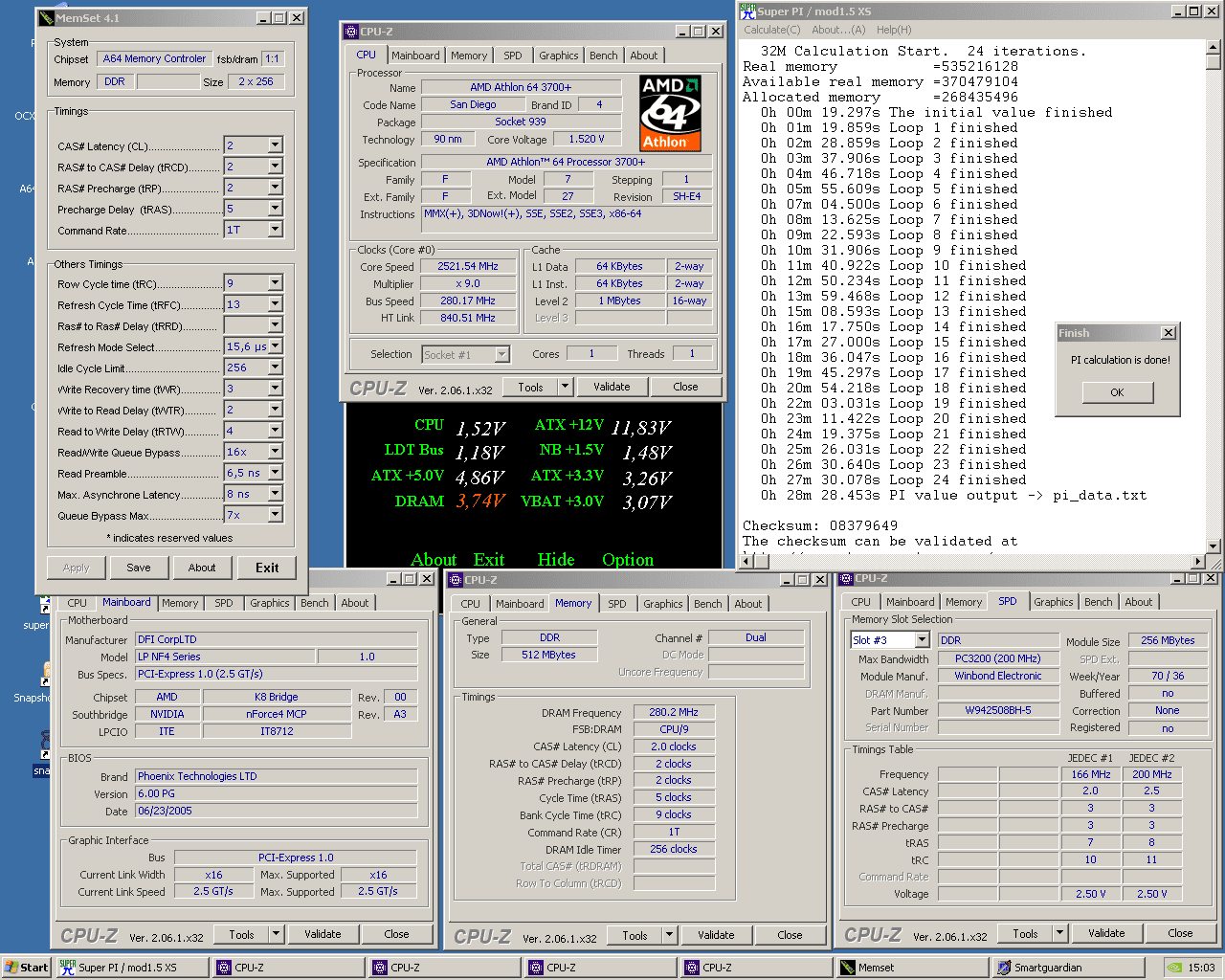Click the MemSet 4.1 title bar icon
Viewport: 1225px width, 980px height.
click(x=46, y=18)
